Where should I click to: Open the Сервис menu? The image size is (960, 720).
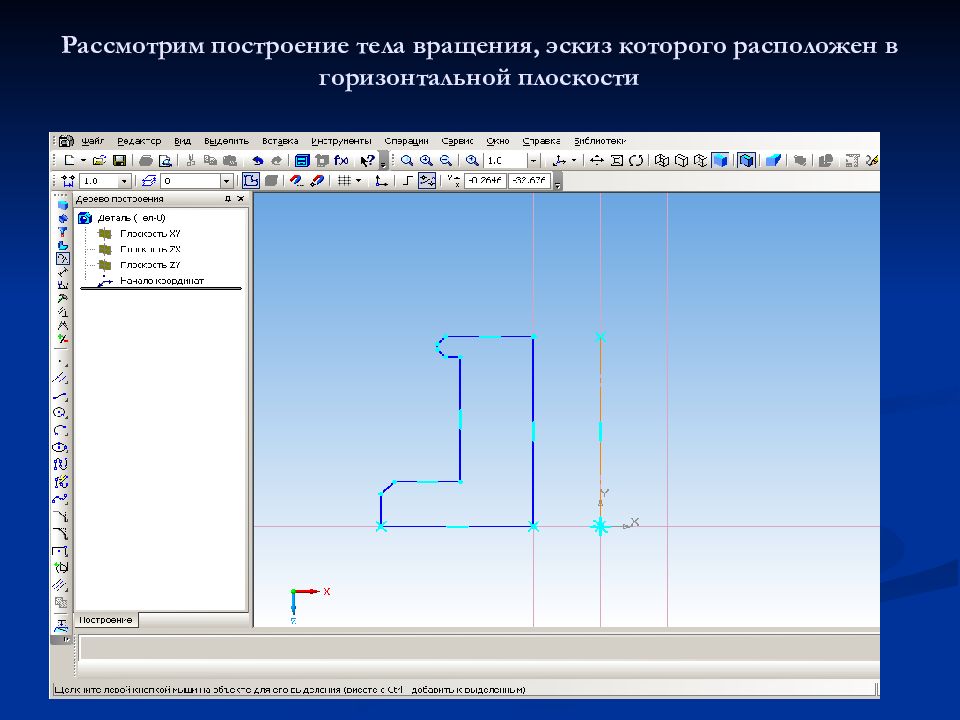tap(457, 141)
